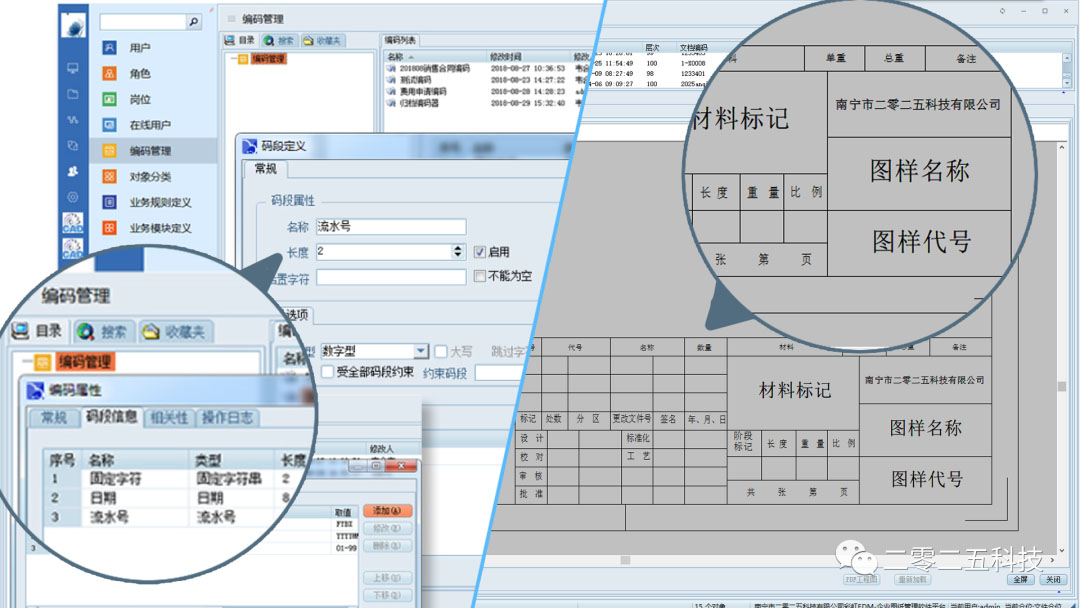
Task: Click the users group icon in the blue sidebar
Action: [x=73, y=171]
